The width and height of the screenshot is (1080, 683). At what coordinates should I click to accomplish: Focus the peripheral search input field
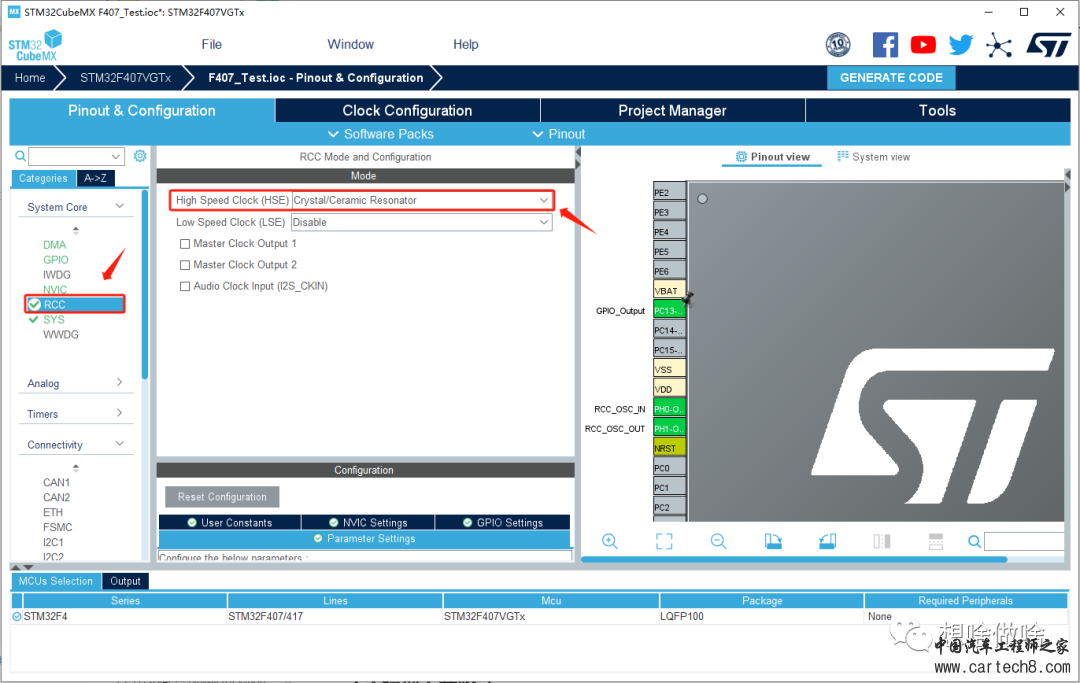70,156
